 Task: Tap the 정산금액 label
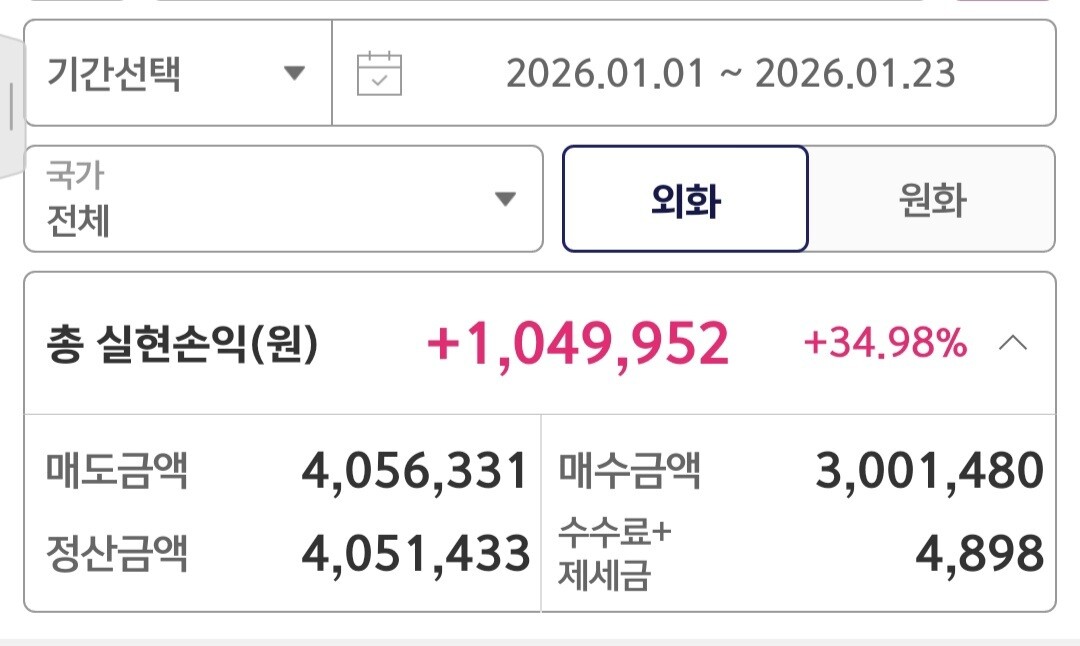point(116,552)
